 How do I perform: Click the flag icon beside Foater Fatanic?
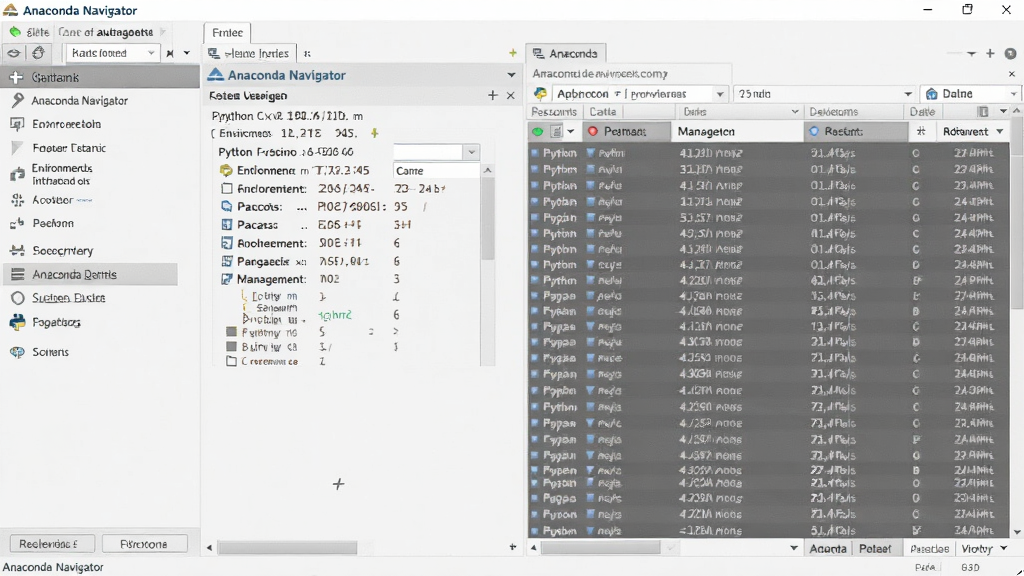18,148
